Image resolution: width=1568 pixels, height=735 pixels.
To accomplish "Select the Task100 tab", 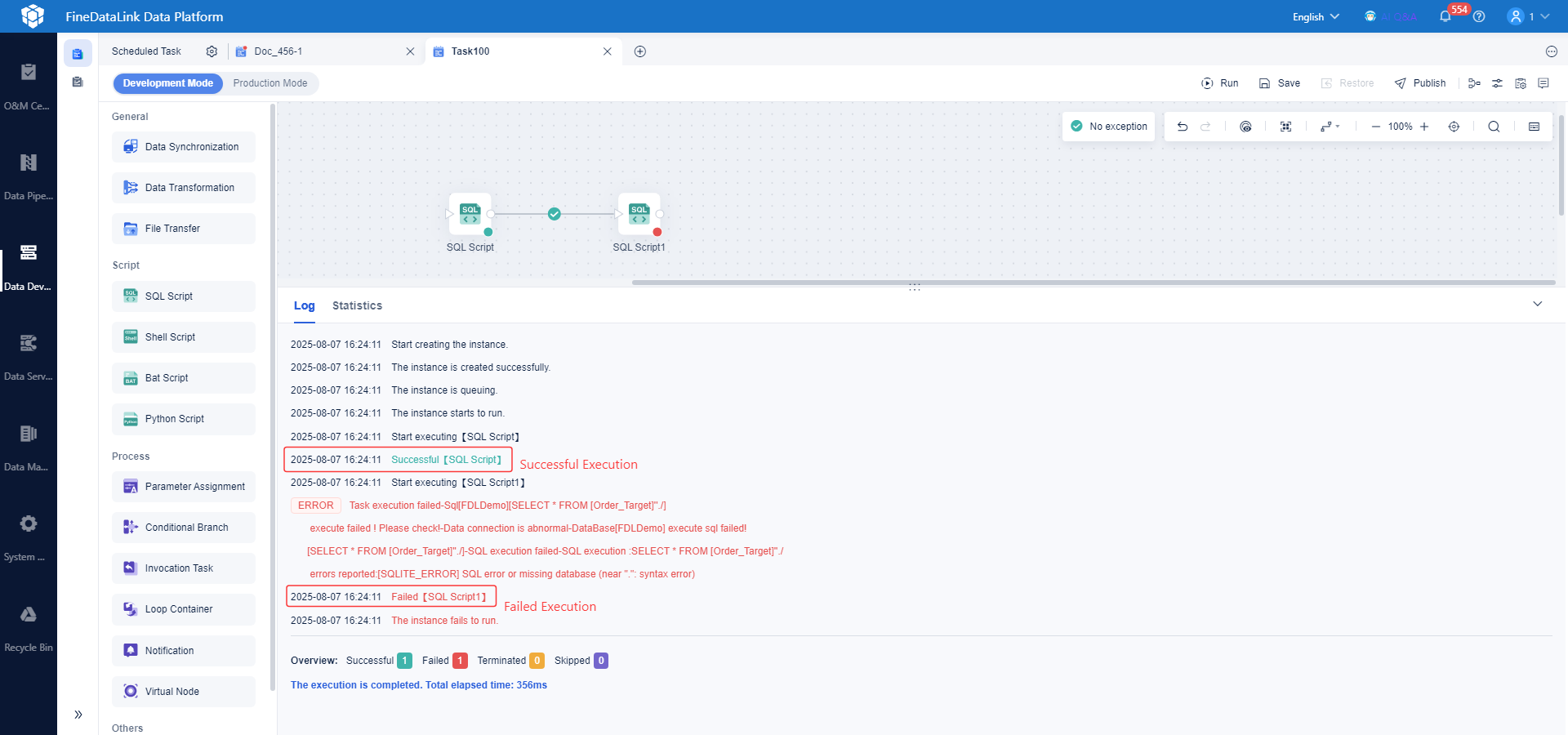I will pos(523,51).
